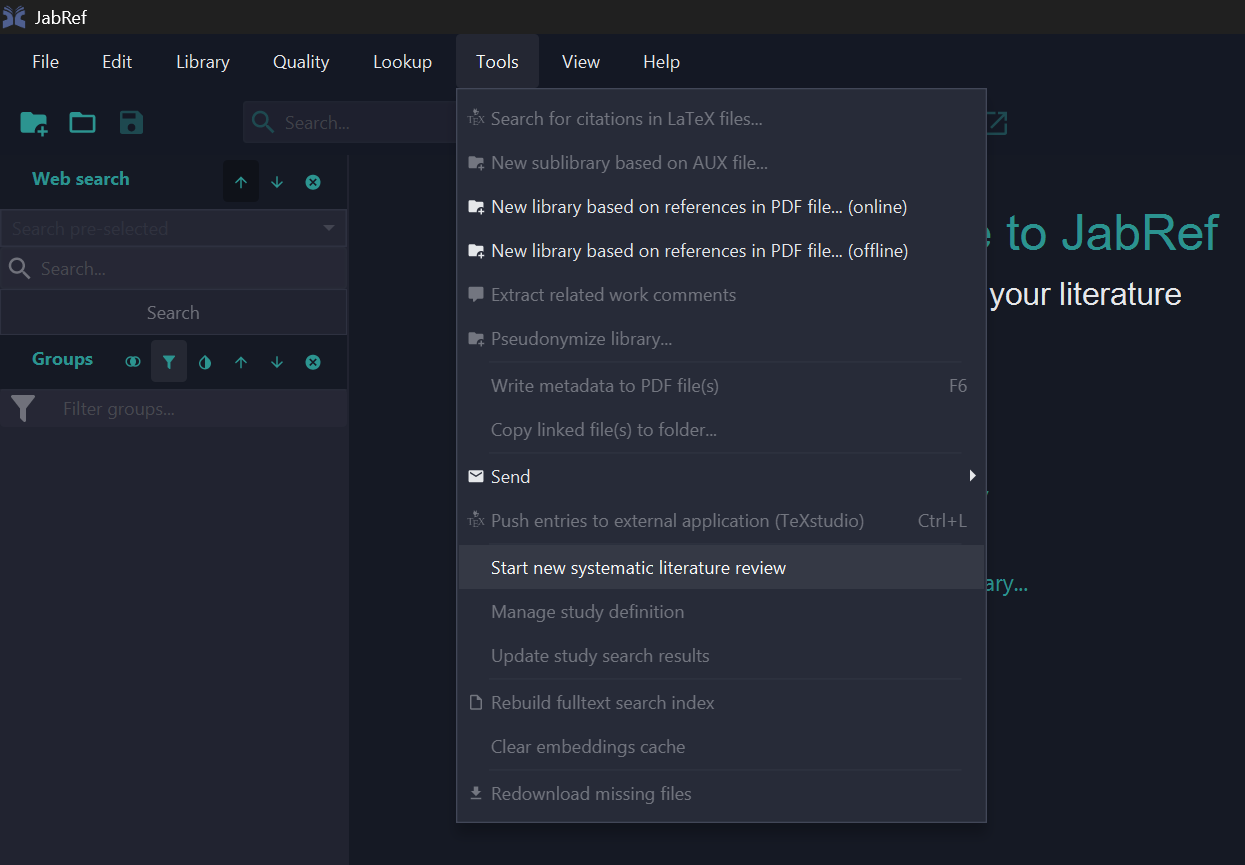Choose Manage study definition

tap(721, 612)
